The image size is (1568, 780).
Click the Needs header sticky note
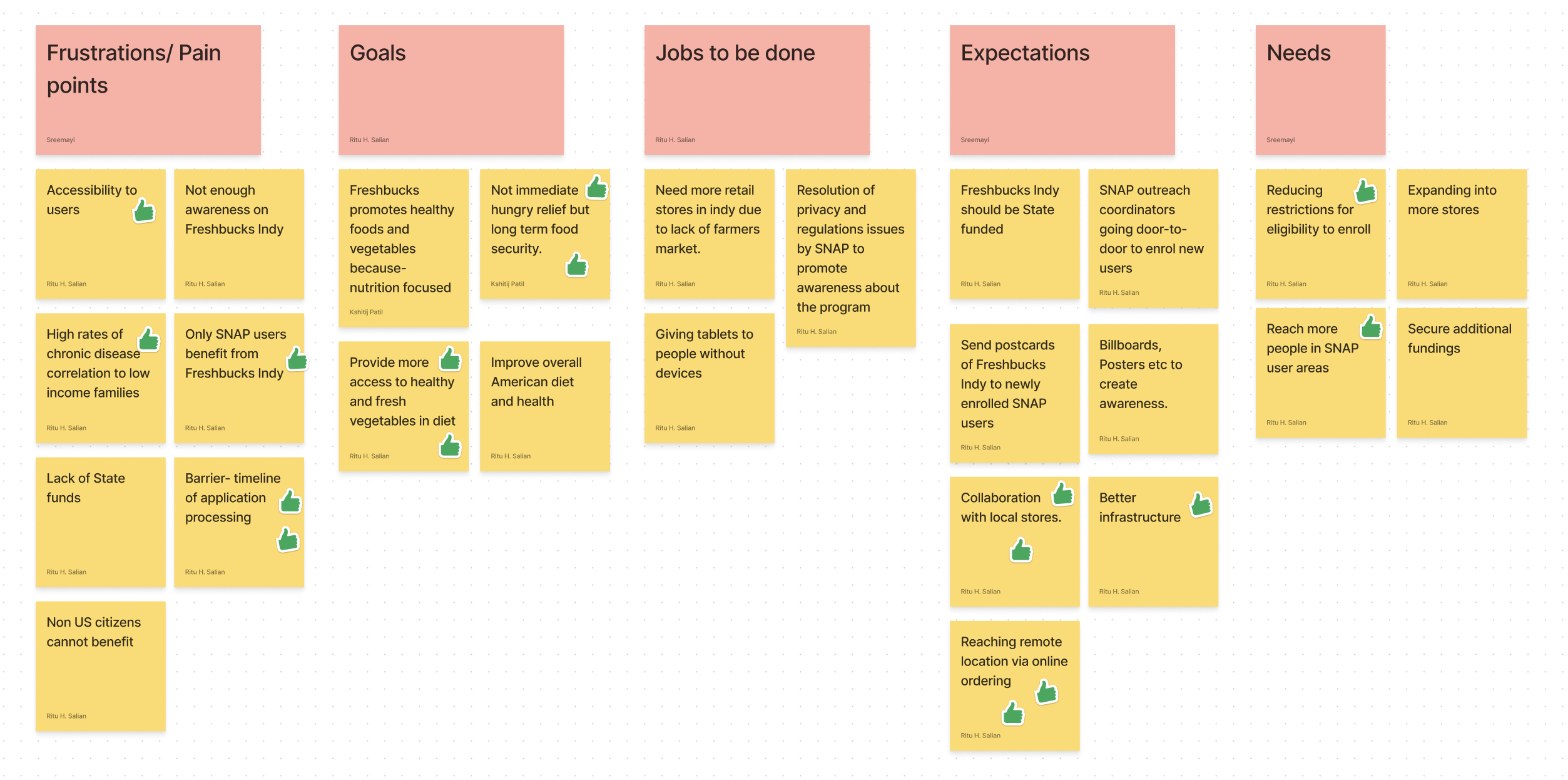[1321, 90]
